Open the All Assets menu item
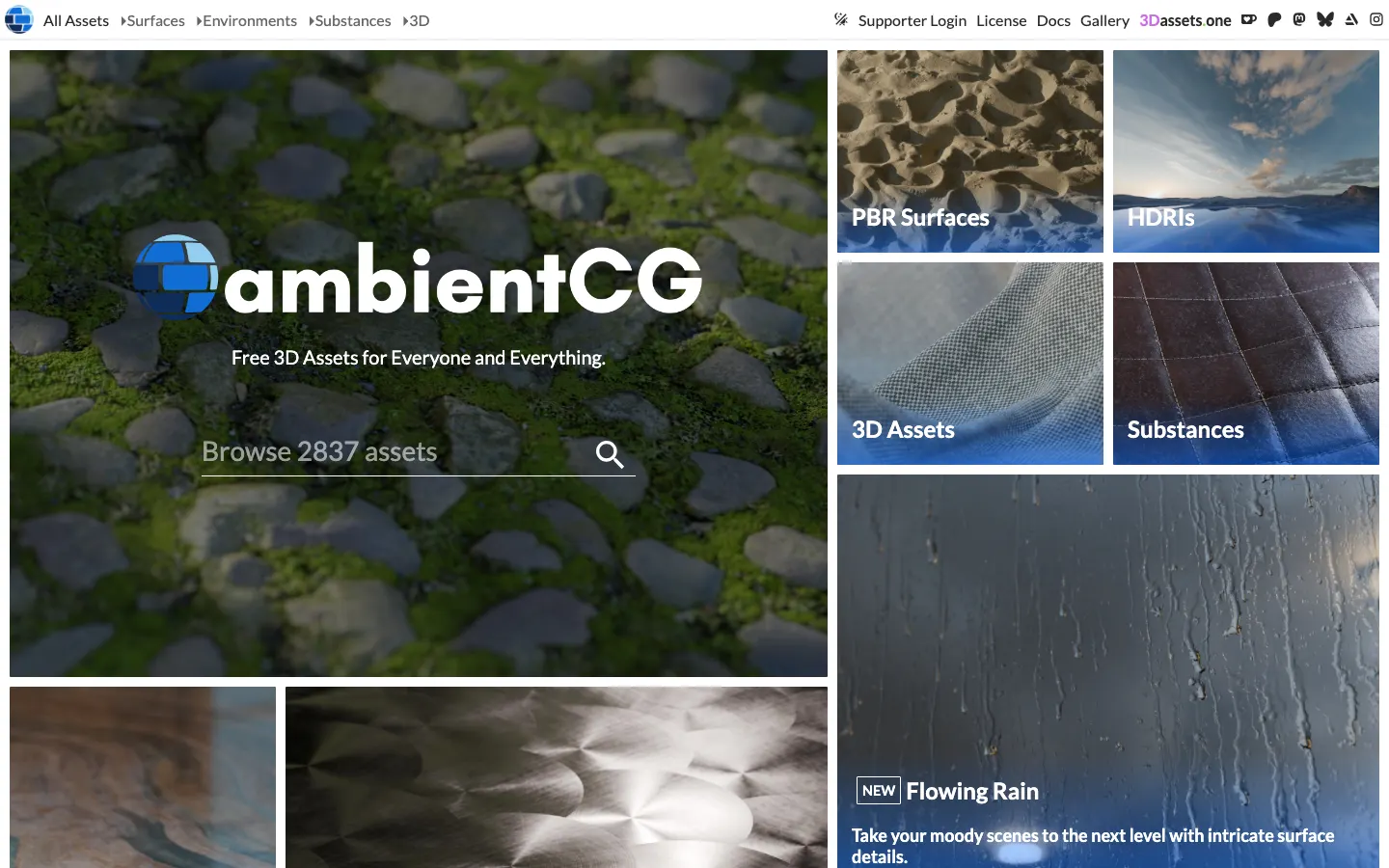1389x868 pixels. click(x=76, y=20)
